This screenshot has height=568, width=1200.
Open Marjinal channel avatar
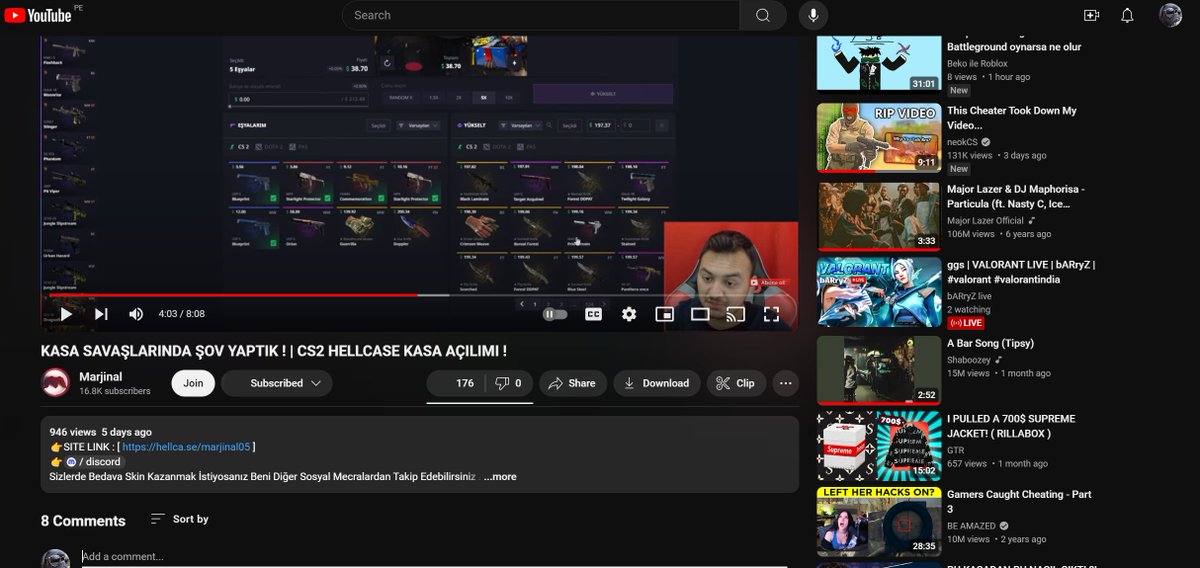point(55,383)
